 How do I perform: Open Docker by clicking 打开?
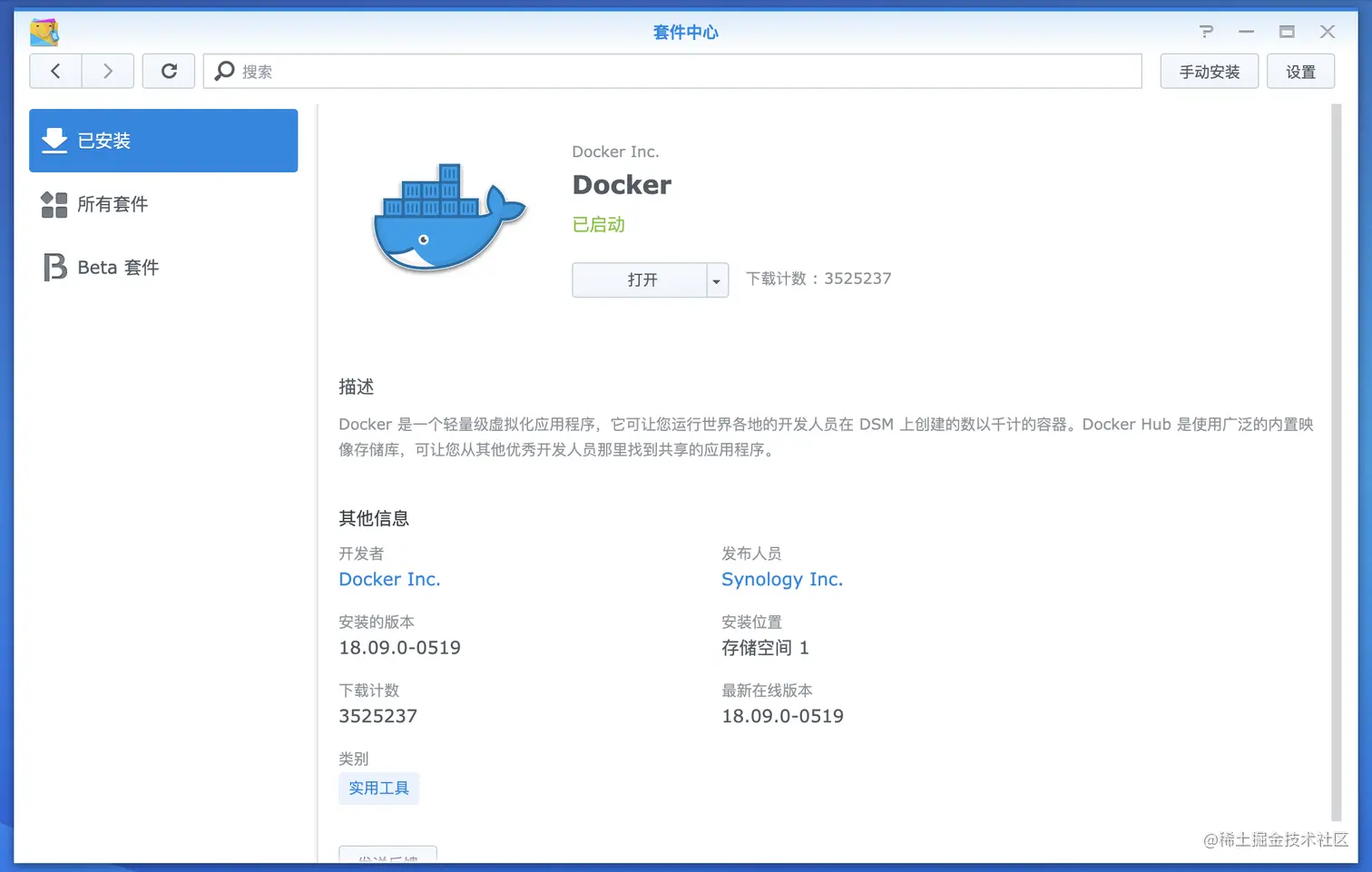[x=642, y=279]
